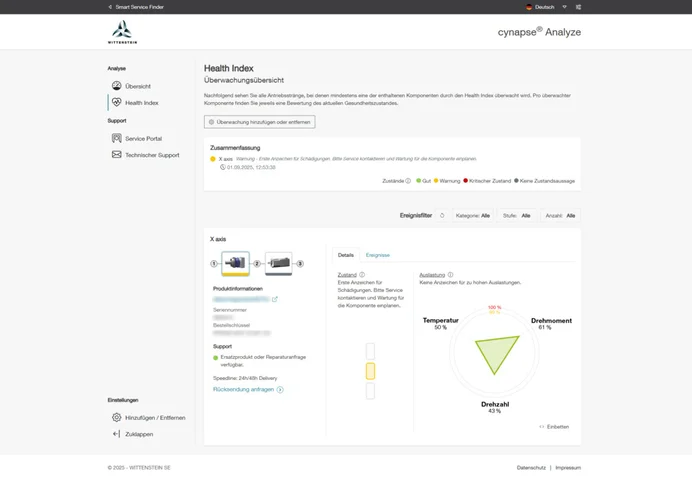Click Überwachung hinzufügen oder entfernen button

click(260, 122)
